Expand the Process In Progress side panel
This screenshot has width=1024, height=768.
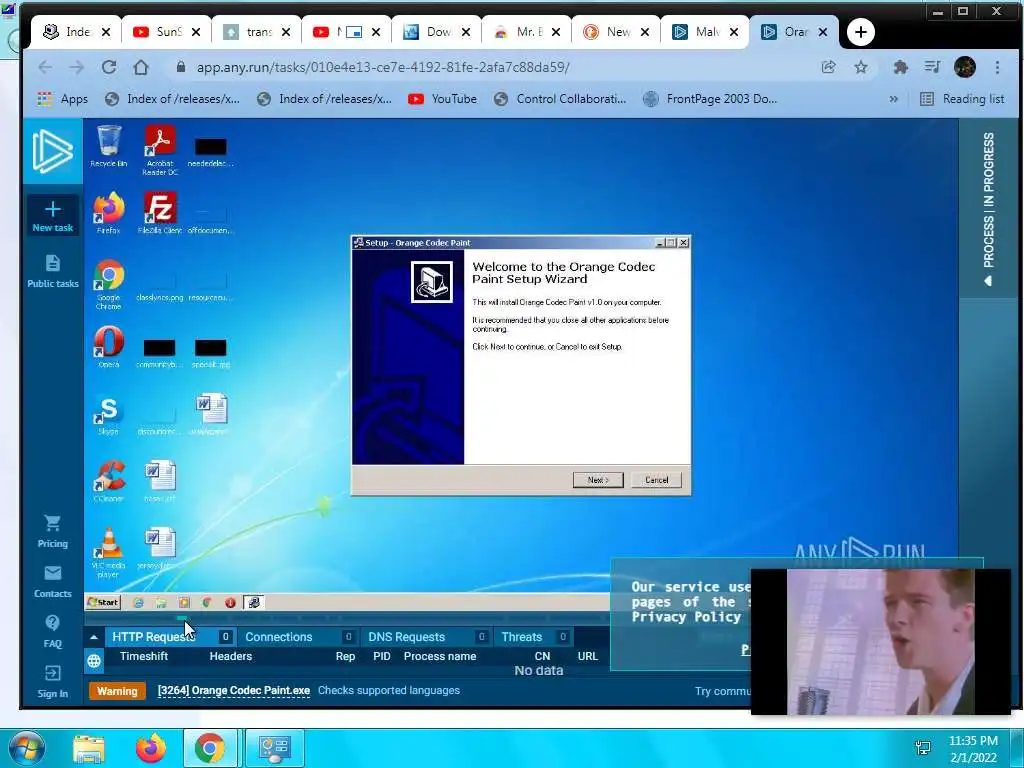pyautogui.click(x=988, y=209)
